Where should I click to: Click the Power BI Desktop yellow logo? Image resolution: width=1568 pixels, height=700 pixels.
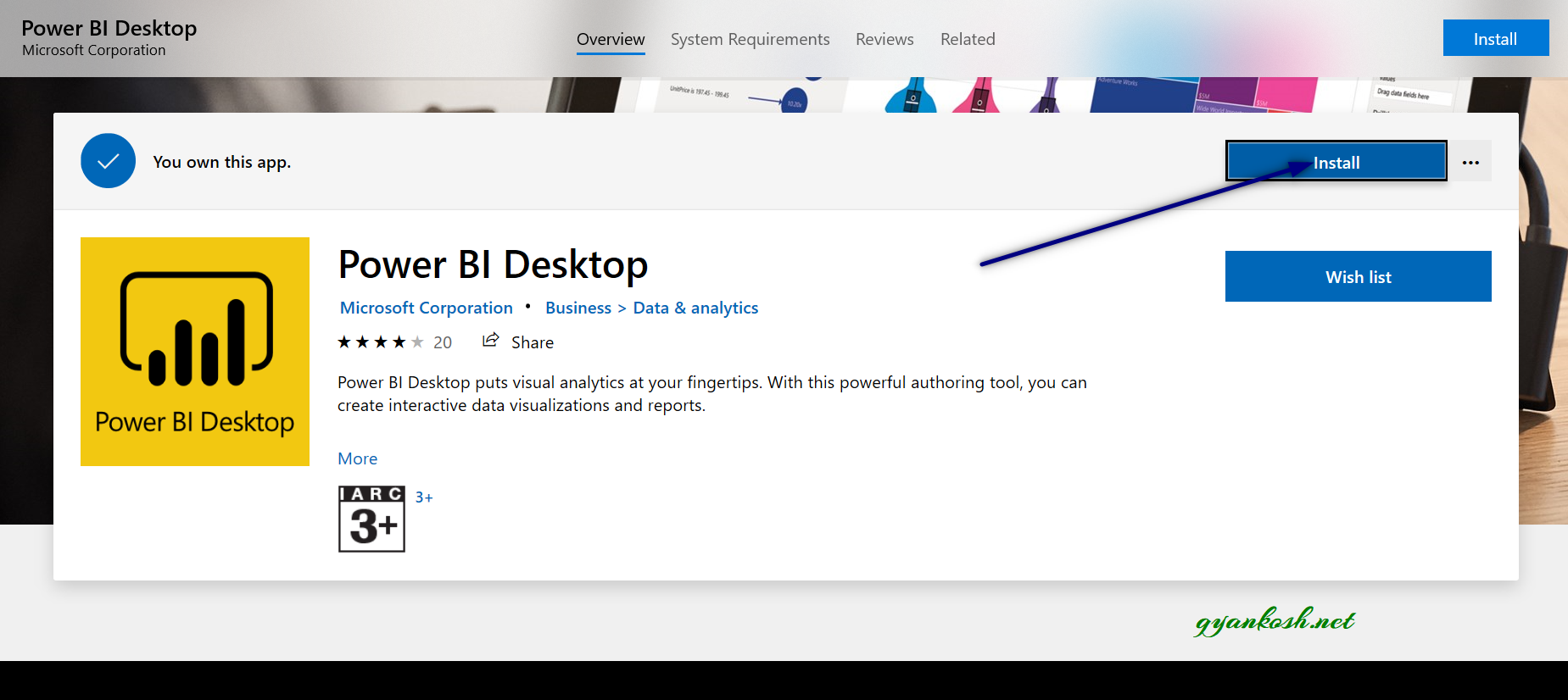pyautogui.click(x=195, y=352)
